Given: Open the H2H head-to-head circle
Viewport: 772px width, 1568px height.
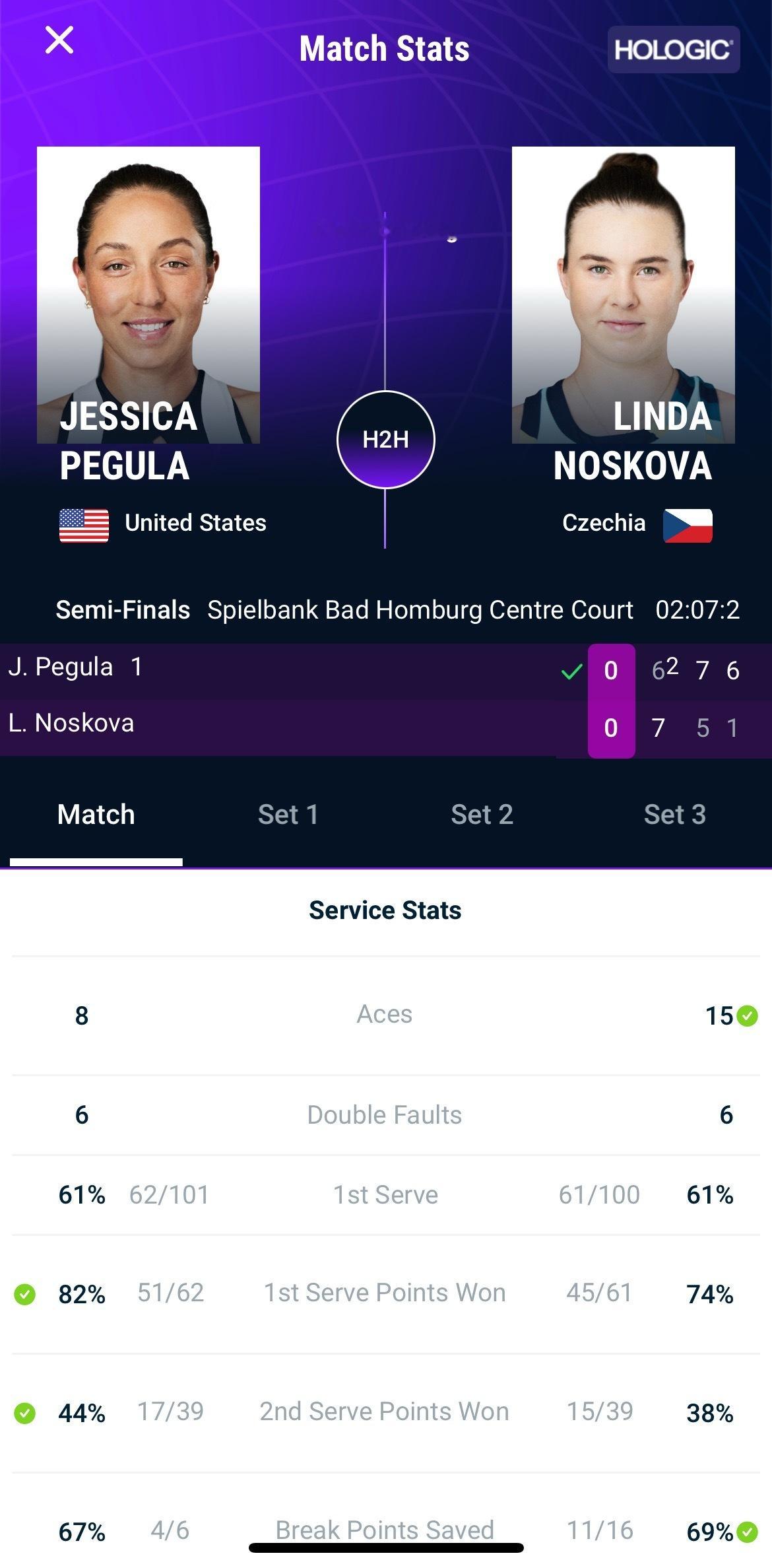Looking at the screenshot, I should point(385,440).
